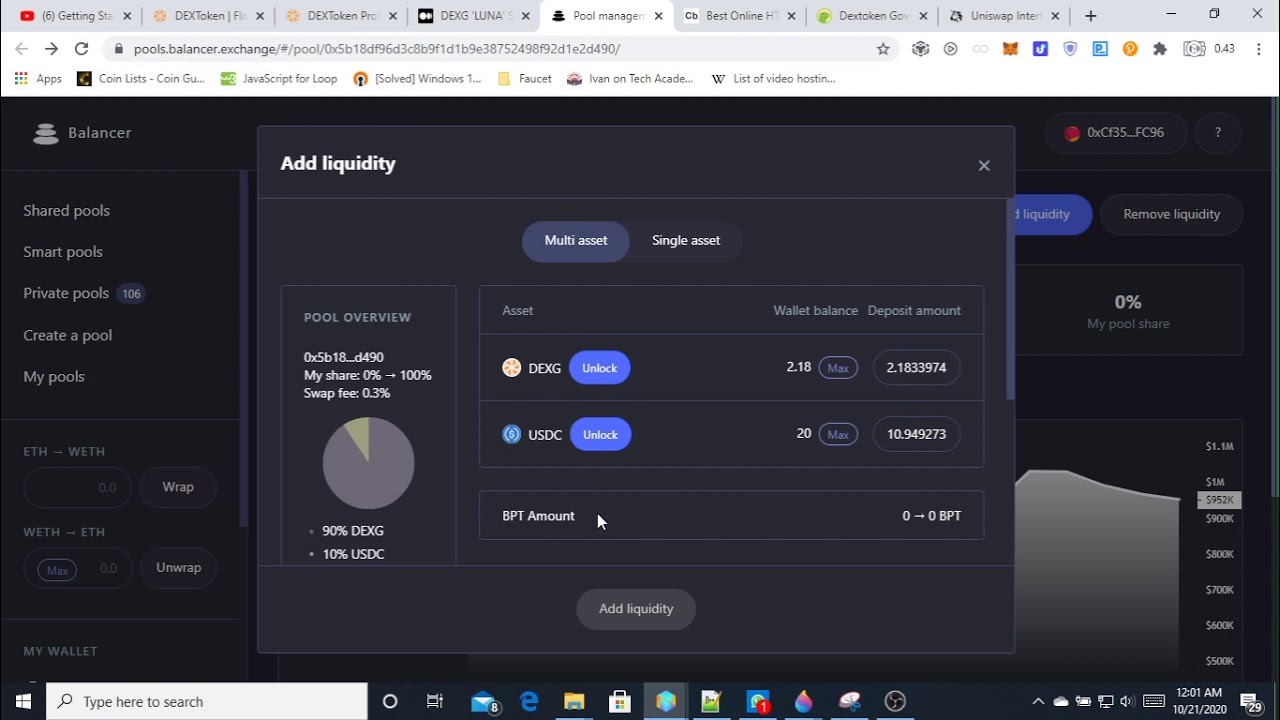Click the volume speaker icon
The width and height of the screenshot is (1280, 720).
[1127, 701]
